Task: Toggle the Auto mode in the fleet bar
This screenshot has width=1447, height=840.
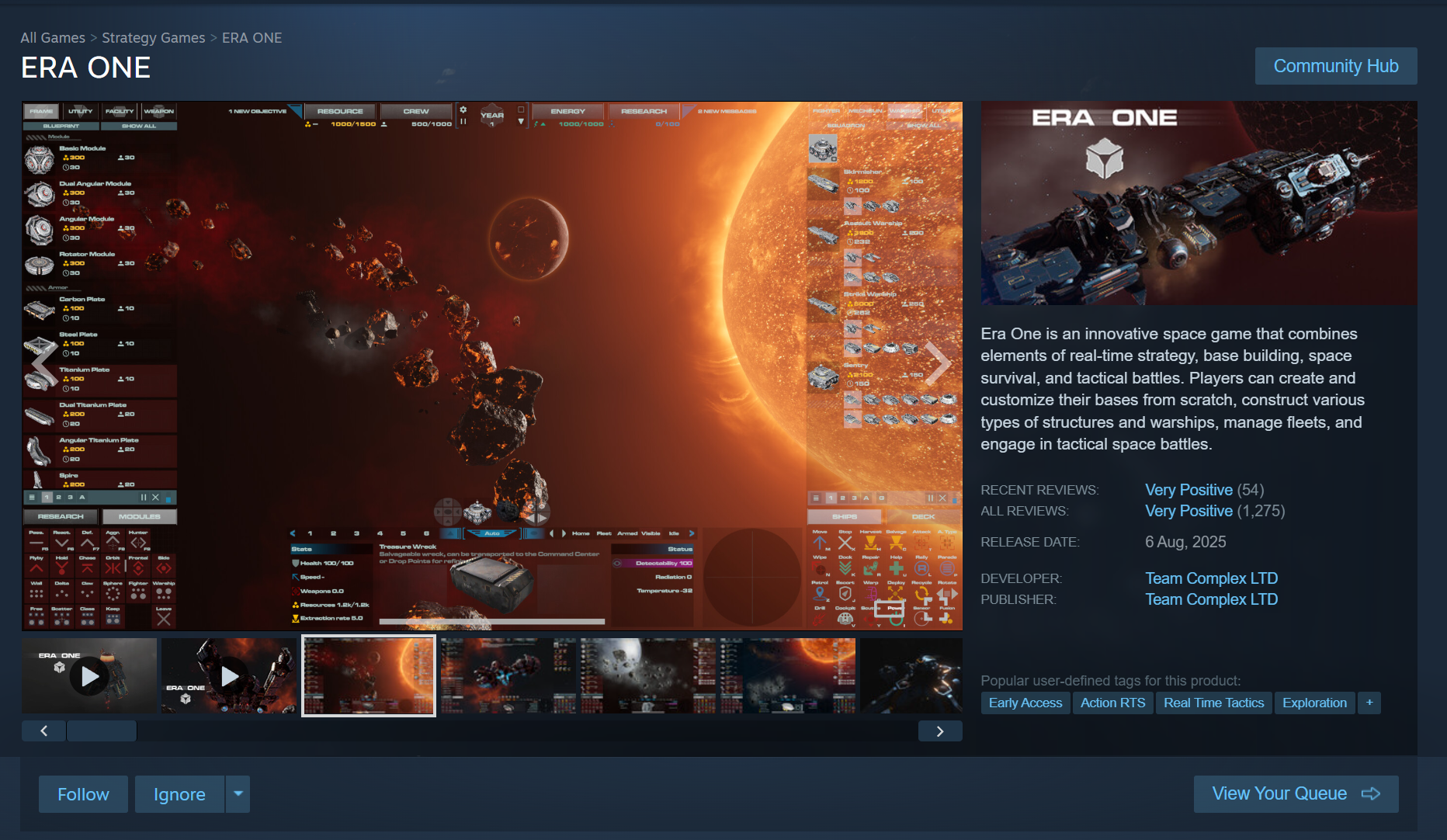Action: tap(492, 533)
